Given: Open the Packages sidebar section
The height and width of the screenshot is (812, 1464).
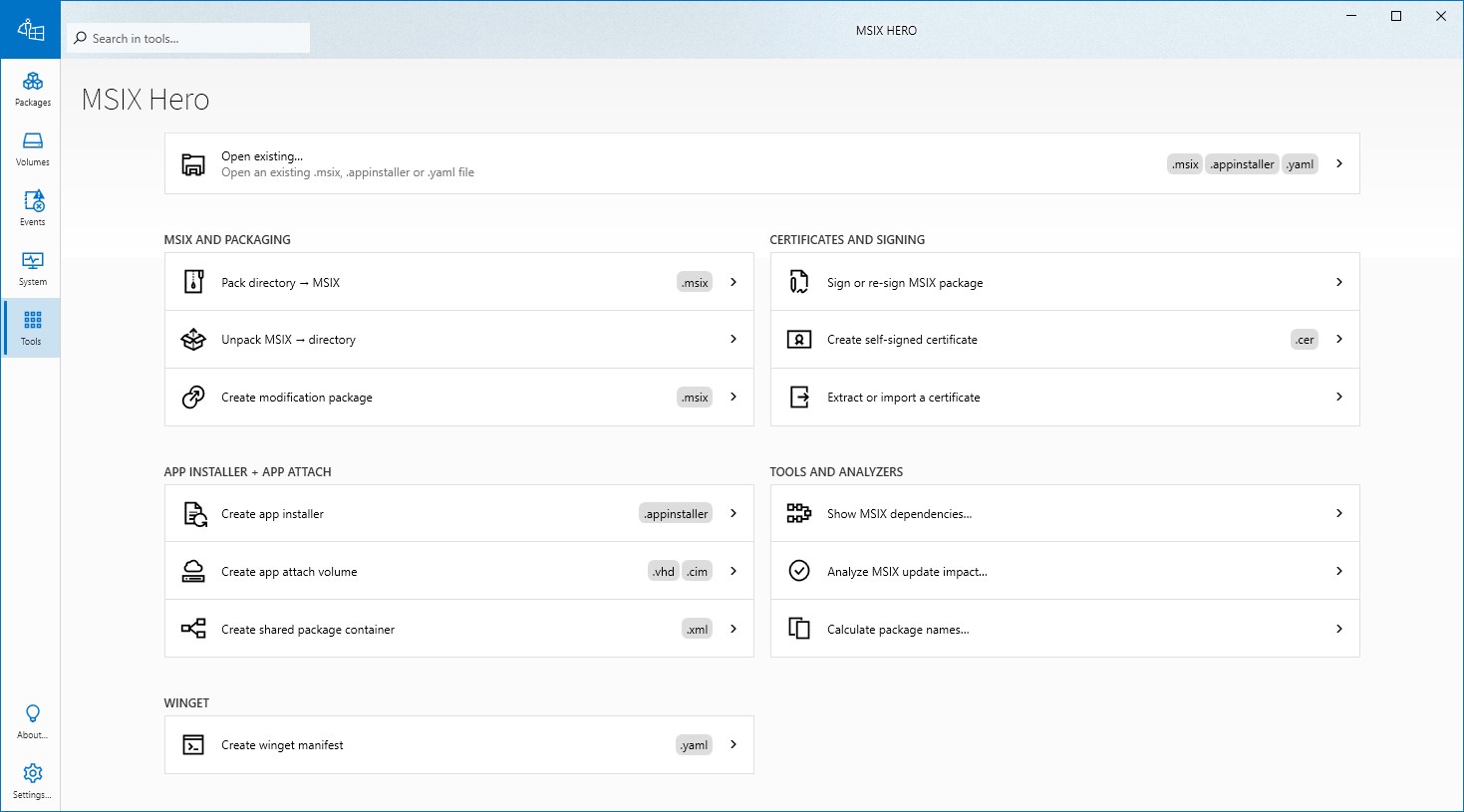Looking at the screenshot, I should click(32, 89).
